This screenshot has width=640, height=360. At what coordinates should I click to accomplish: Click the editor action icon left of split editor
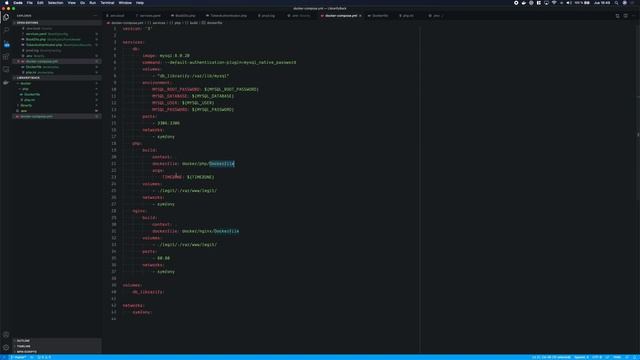pyautogui.click(x=618, y=16)
